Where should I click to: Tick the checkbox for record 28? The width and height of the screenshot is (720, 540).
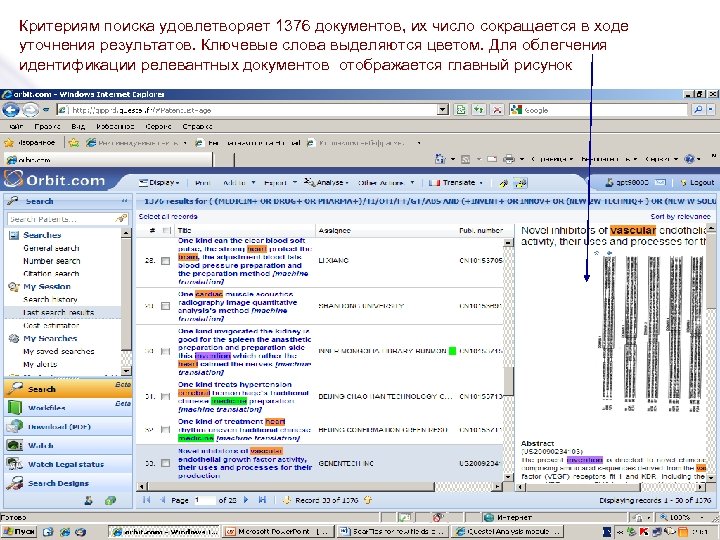[x=165, y=261]
